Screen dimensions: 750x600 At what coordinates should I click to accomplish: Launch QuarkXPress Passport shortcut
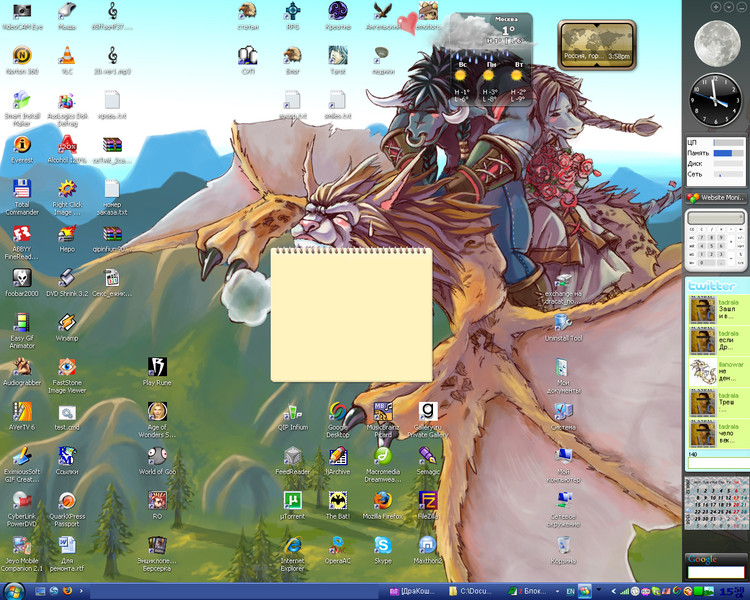click(x=67, y=509)
